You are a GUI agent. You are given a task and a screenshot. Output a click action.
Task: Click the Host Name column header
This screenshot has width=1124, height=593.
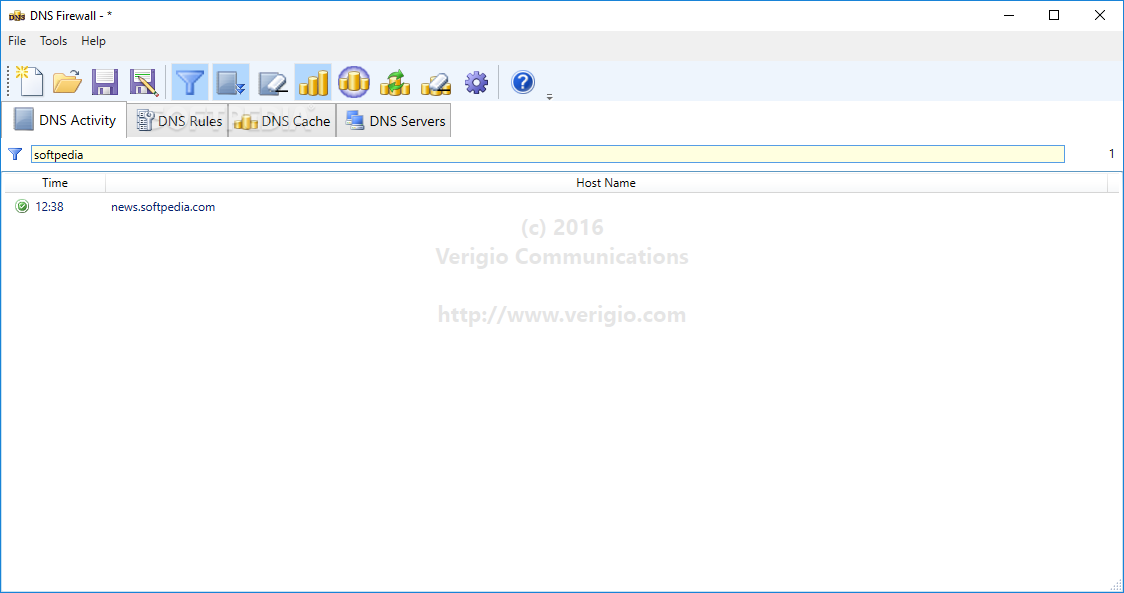pos(606,183)
